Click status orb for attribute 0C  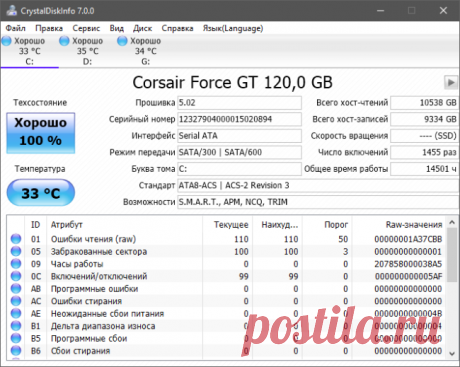pos(16,276)
